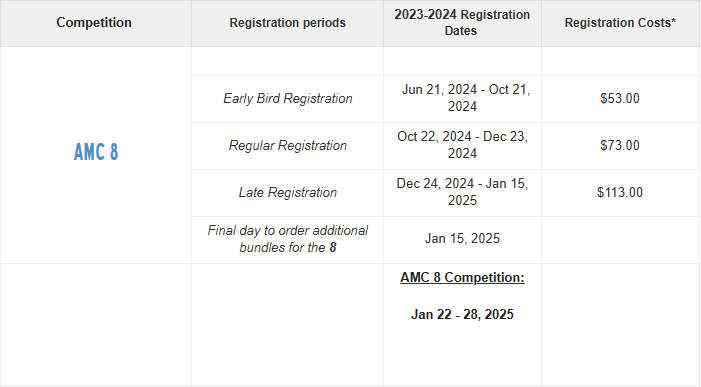Select the $113.00 cost
This screenshot has height=387, width=701.
pos(620,192)
